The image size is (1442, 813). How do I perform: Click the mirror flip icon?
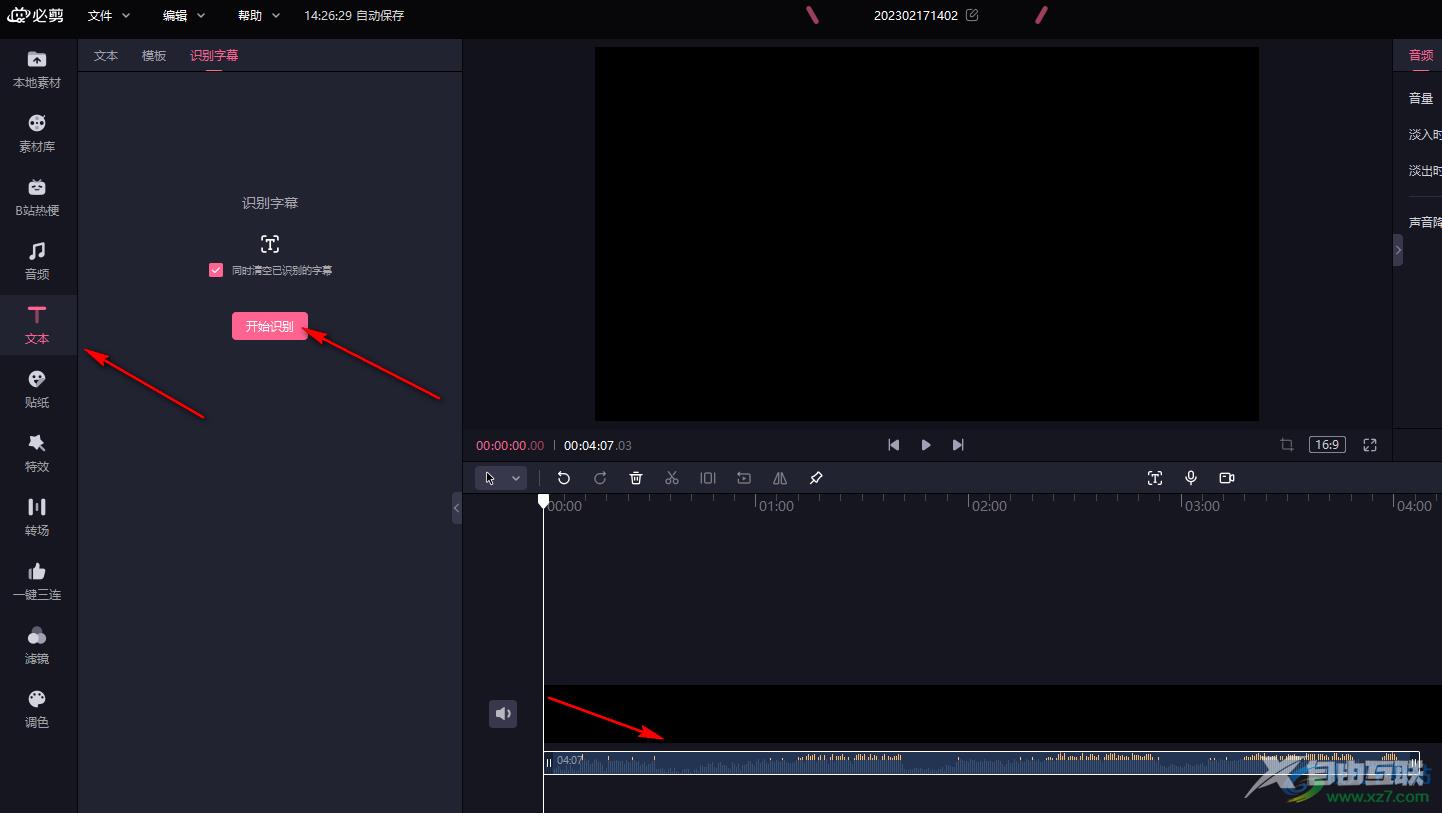[x=780, y=478]
